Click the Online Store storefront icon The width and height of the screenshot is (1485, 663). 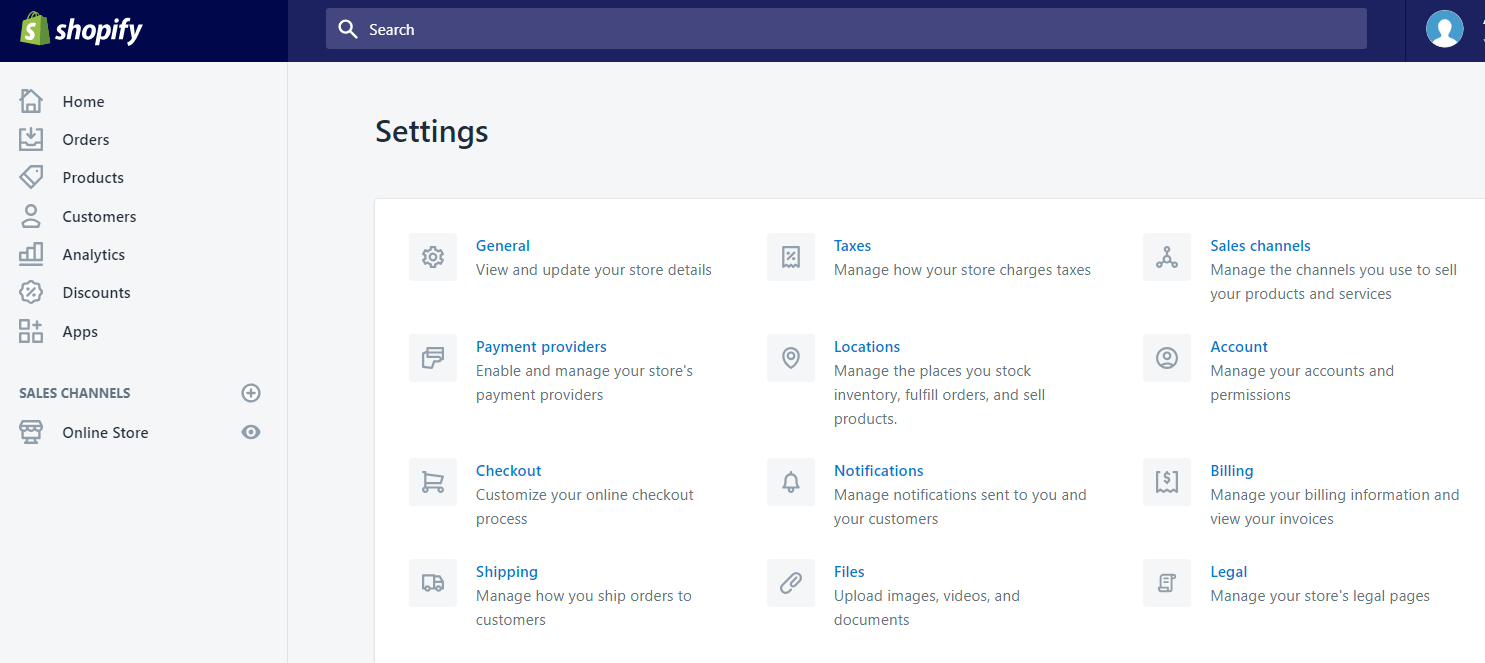pyautogui.click(x=31, y=432)
